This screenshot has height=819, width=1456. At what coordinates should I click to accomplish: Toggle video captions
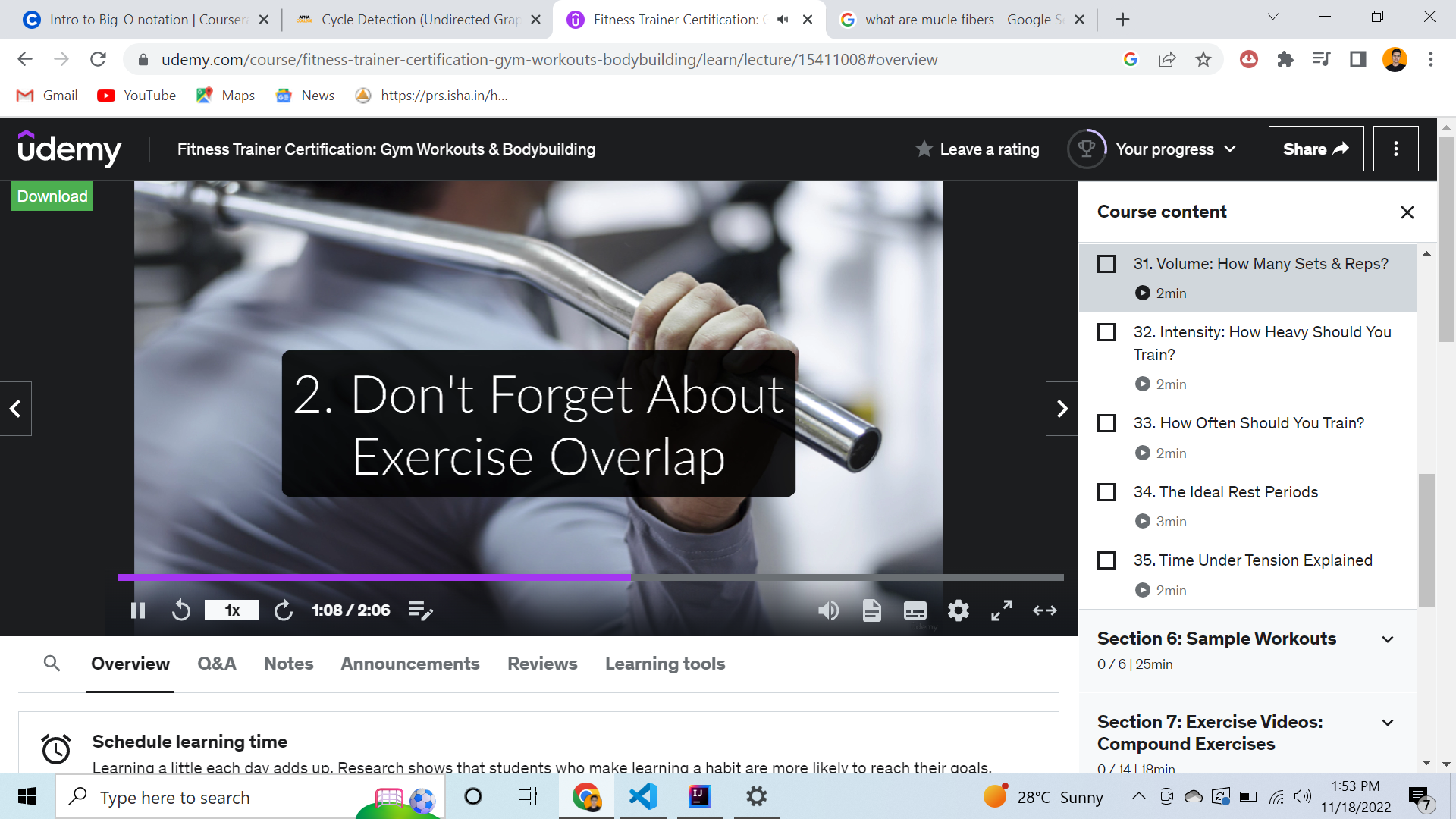pyautogui.click(x=915, y=610)
